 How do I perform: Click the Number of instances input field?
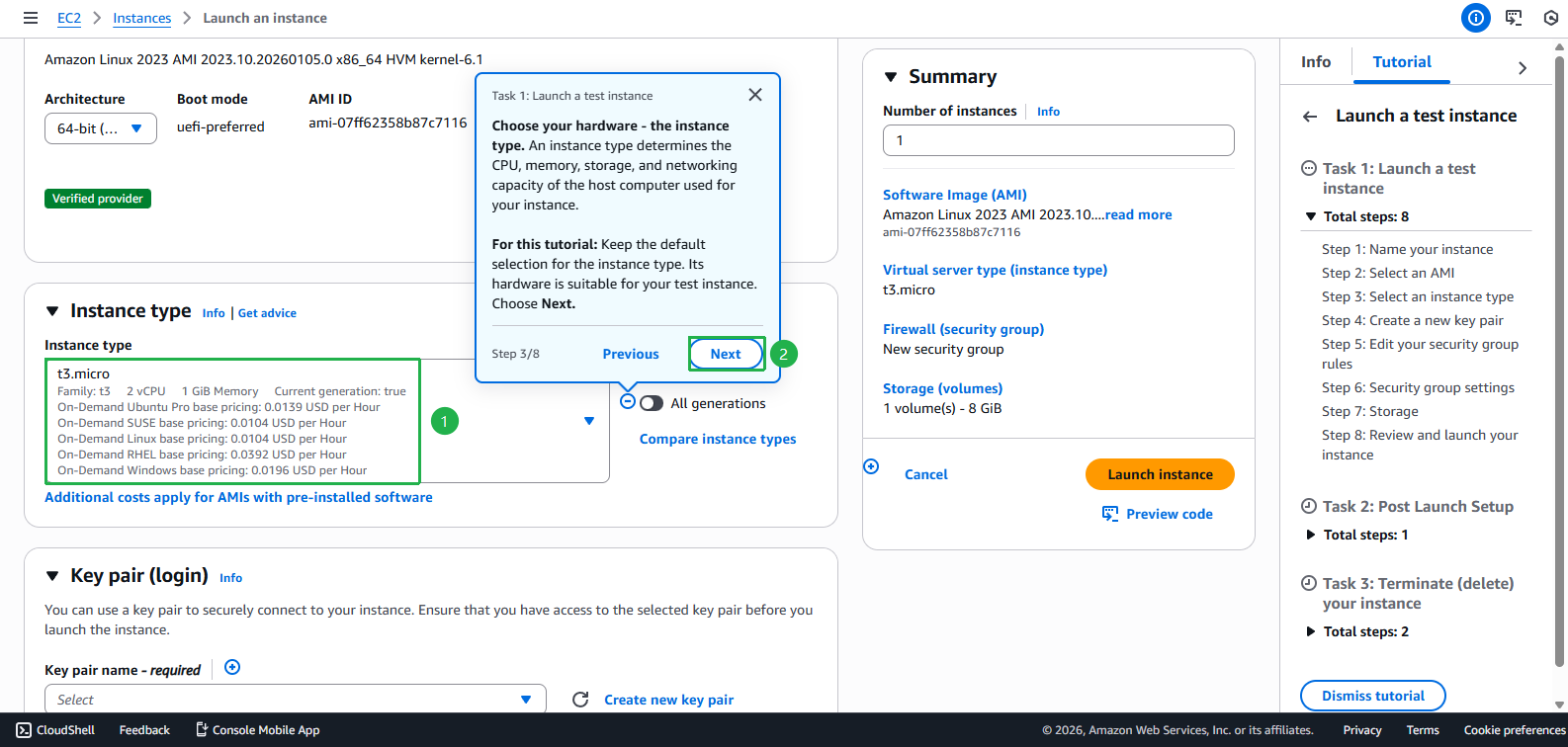pyautogui.click(x=1058, y=140)
